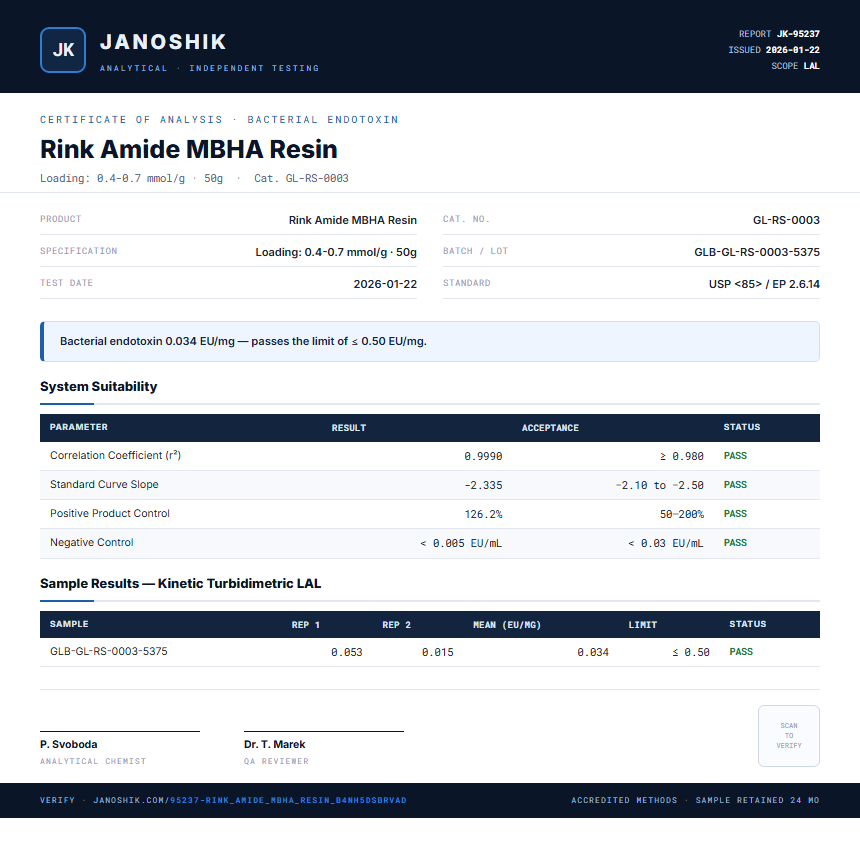Click -2.10 to -2.50 acceptance range
The width and height of the screenshot is (860, 846).
click(659, 485)
